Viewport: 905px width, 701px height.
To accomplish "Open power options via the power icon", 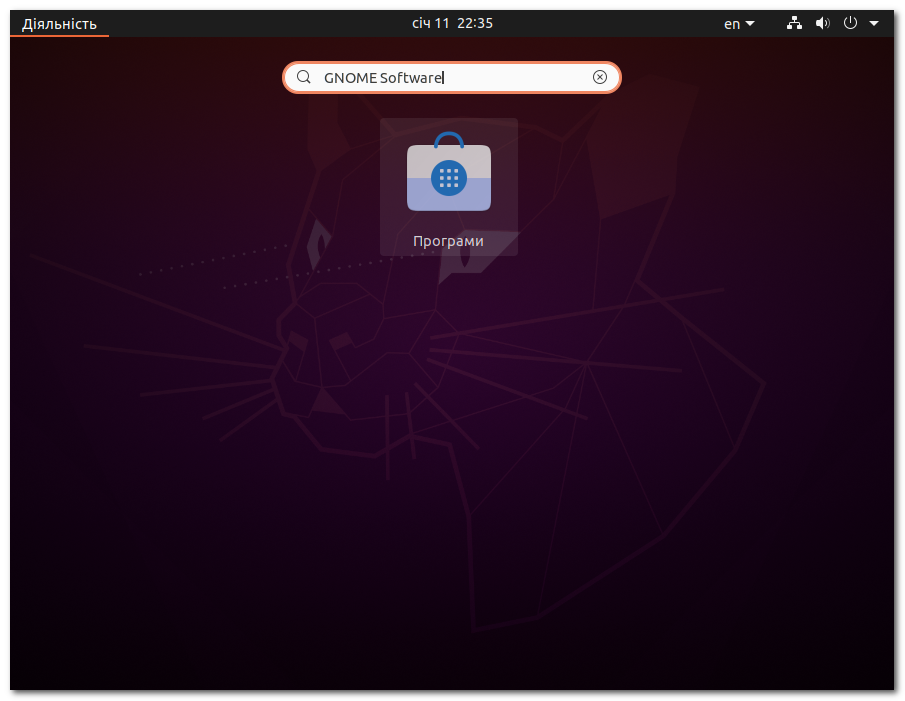I will (849, 22).
